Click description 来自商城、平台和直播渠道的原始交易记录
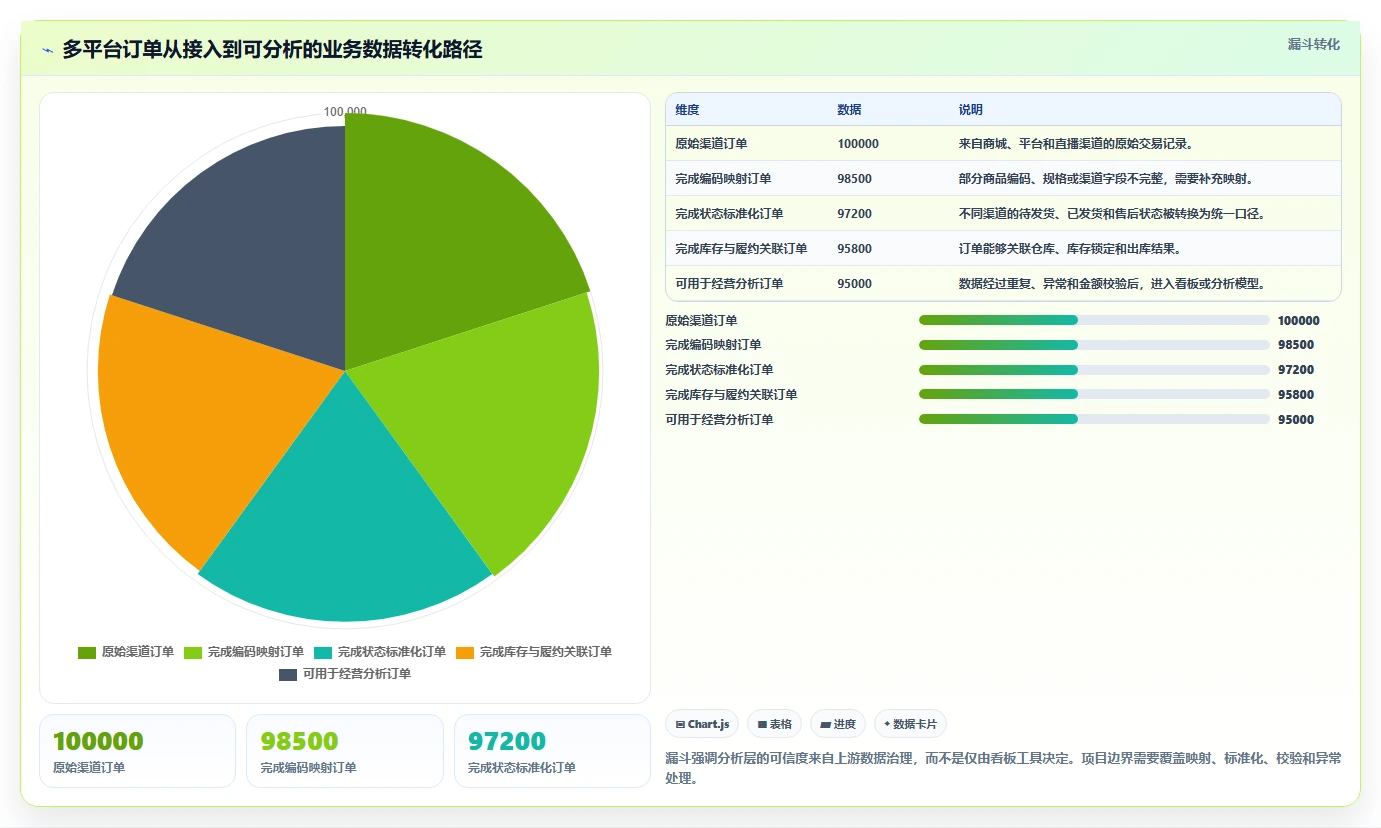The width and height of the screenshot is (1381, 828). pyautogui.click(x=1076, y=144)
